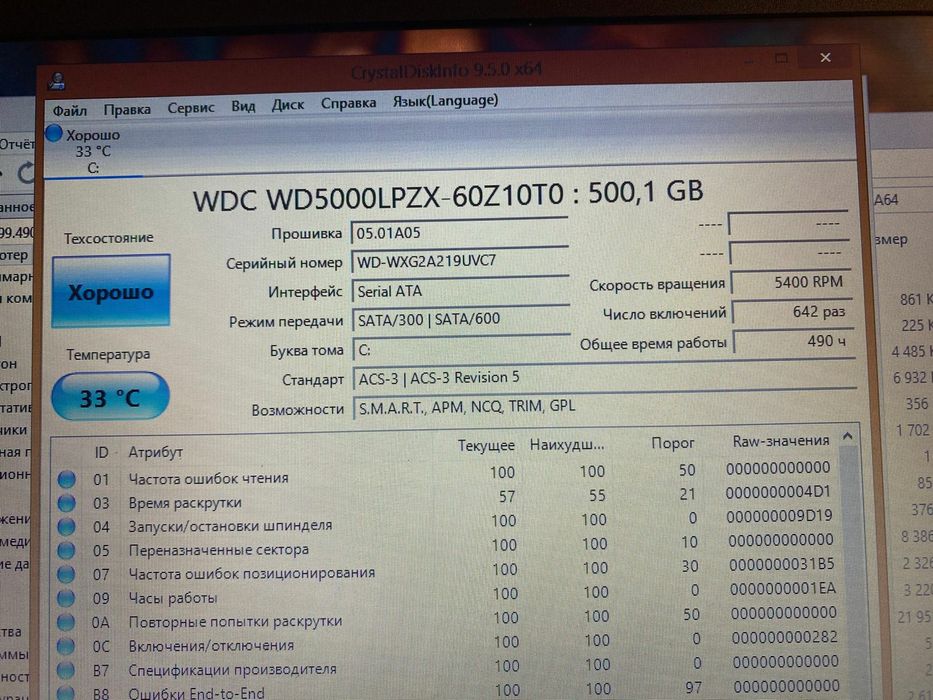Viewport: 933px width, 700px height.
Task: Click the blue Хорошо health status button
Action: click(111, 292)
